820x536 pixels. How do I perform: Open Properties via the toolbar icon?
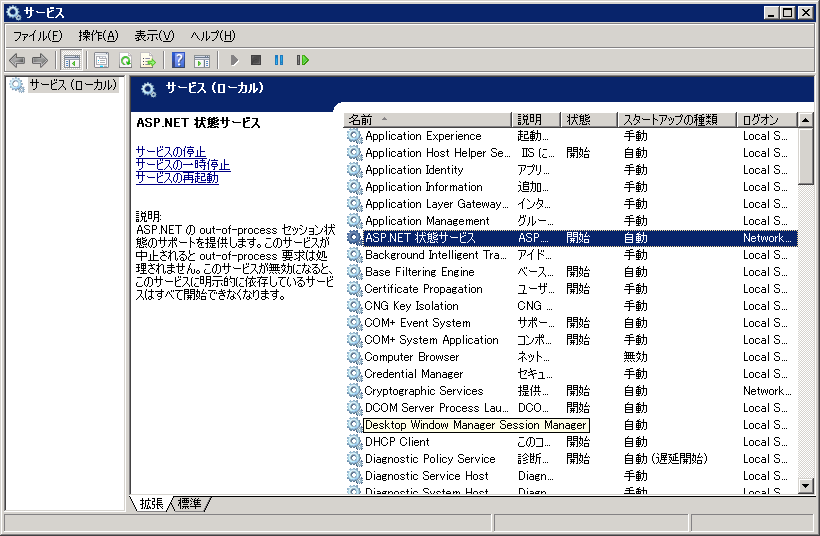(x=101, y=60)
